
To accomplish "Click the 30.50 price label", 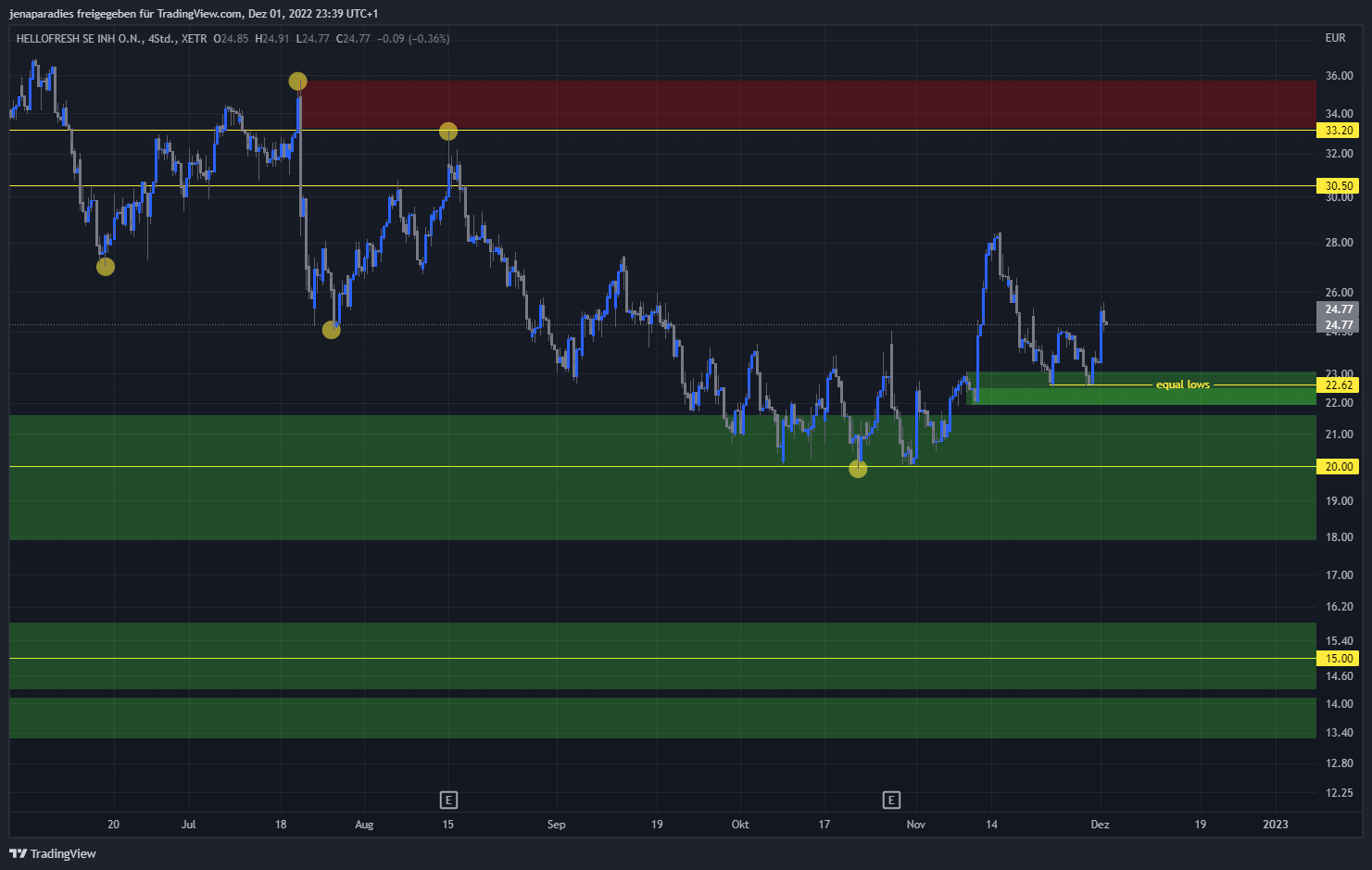I will click(1338, 186).
